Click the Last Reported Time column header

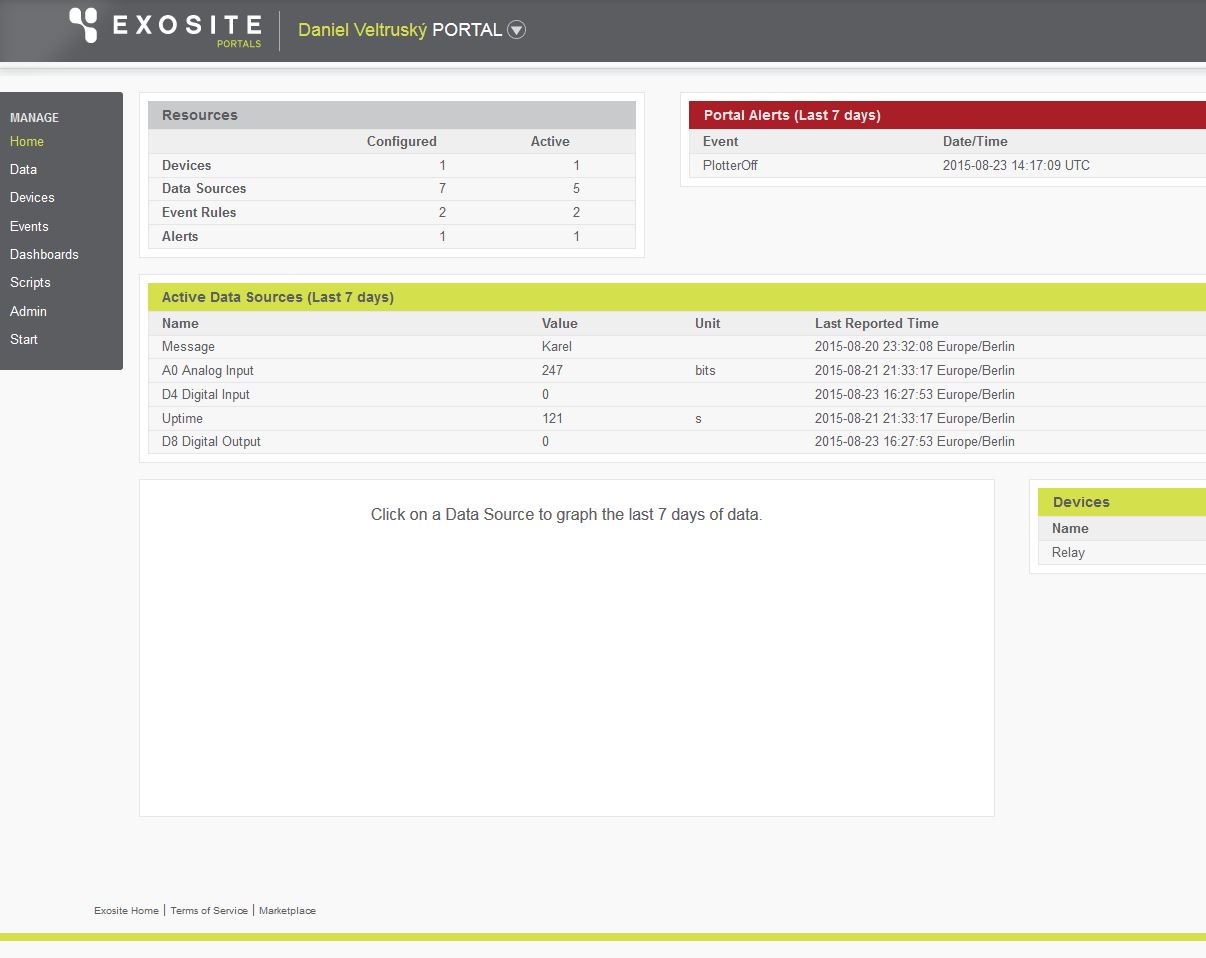(x=877, y=324)
